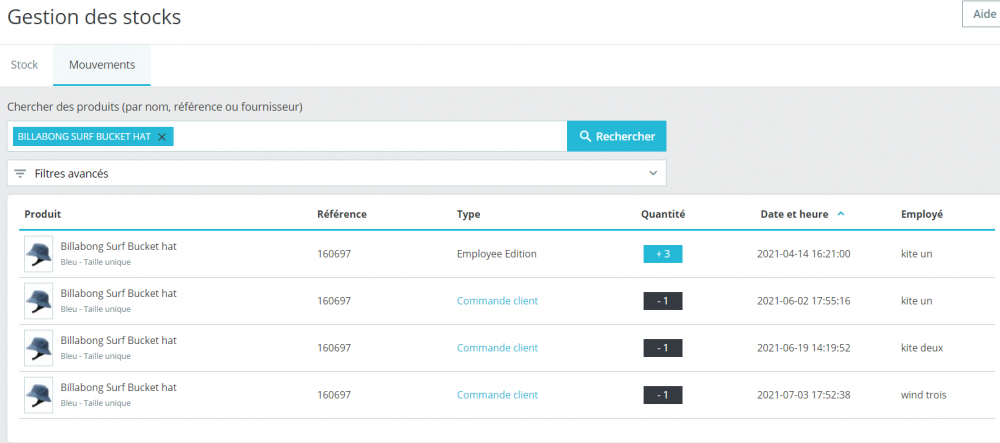Click inside the product search field
The width and height of the screenshot is (1000, 443).
370,137
